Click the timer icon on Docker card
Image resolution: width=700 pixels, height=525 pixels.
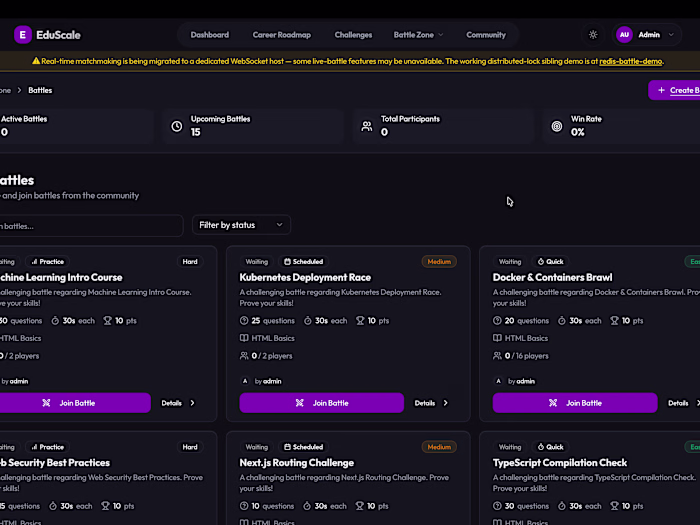click(x=562, y=321)
